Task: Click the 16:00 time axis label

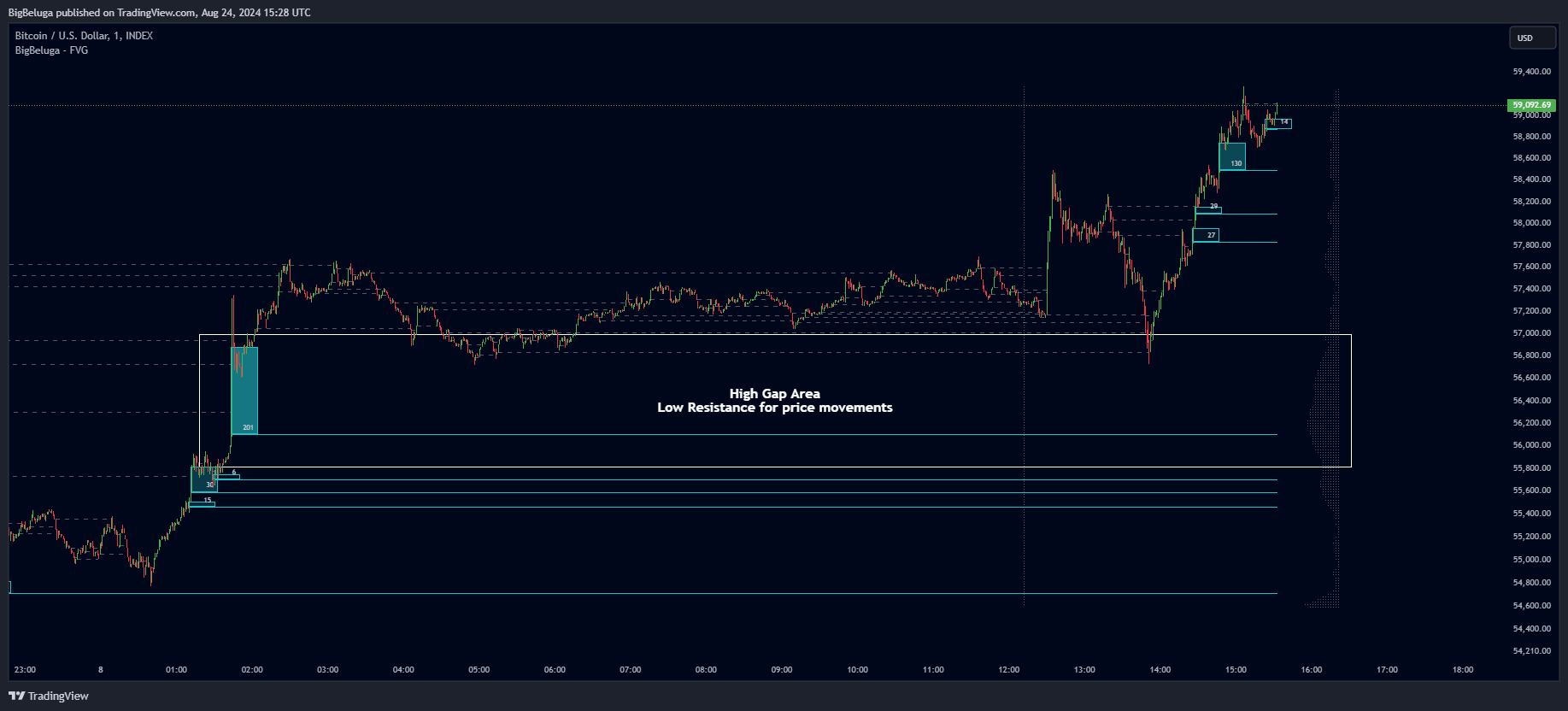Action: [x=1312, y=670]
